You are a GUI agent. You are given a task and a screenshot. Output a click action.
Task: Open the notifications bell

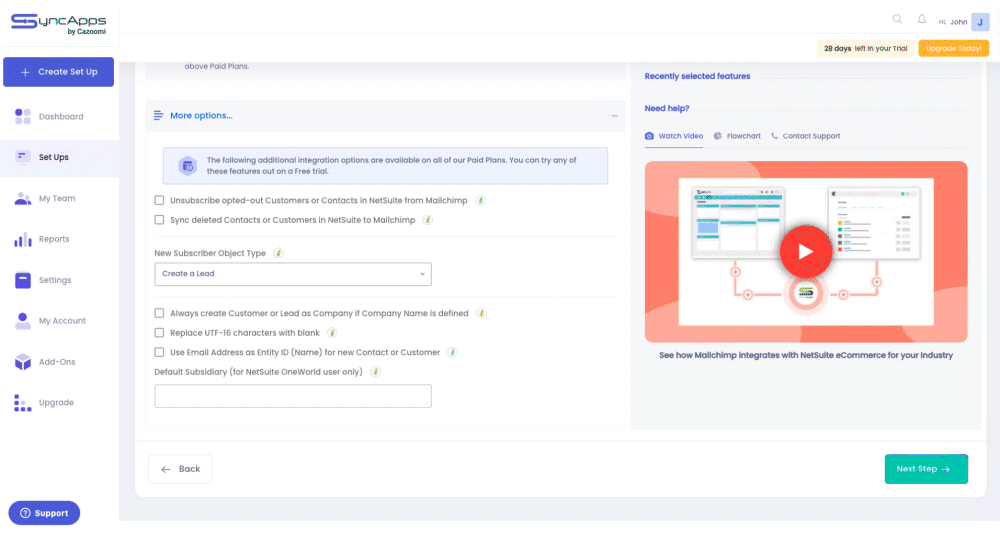point(922,19)
